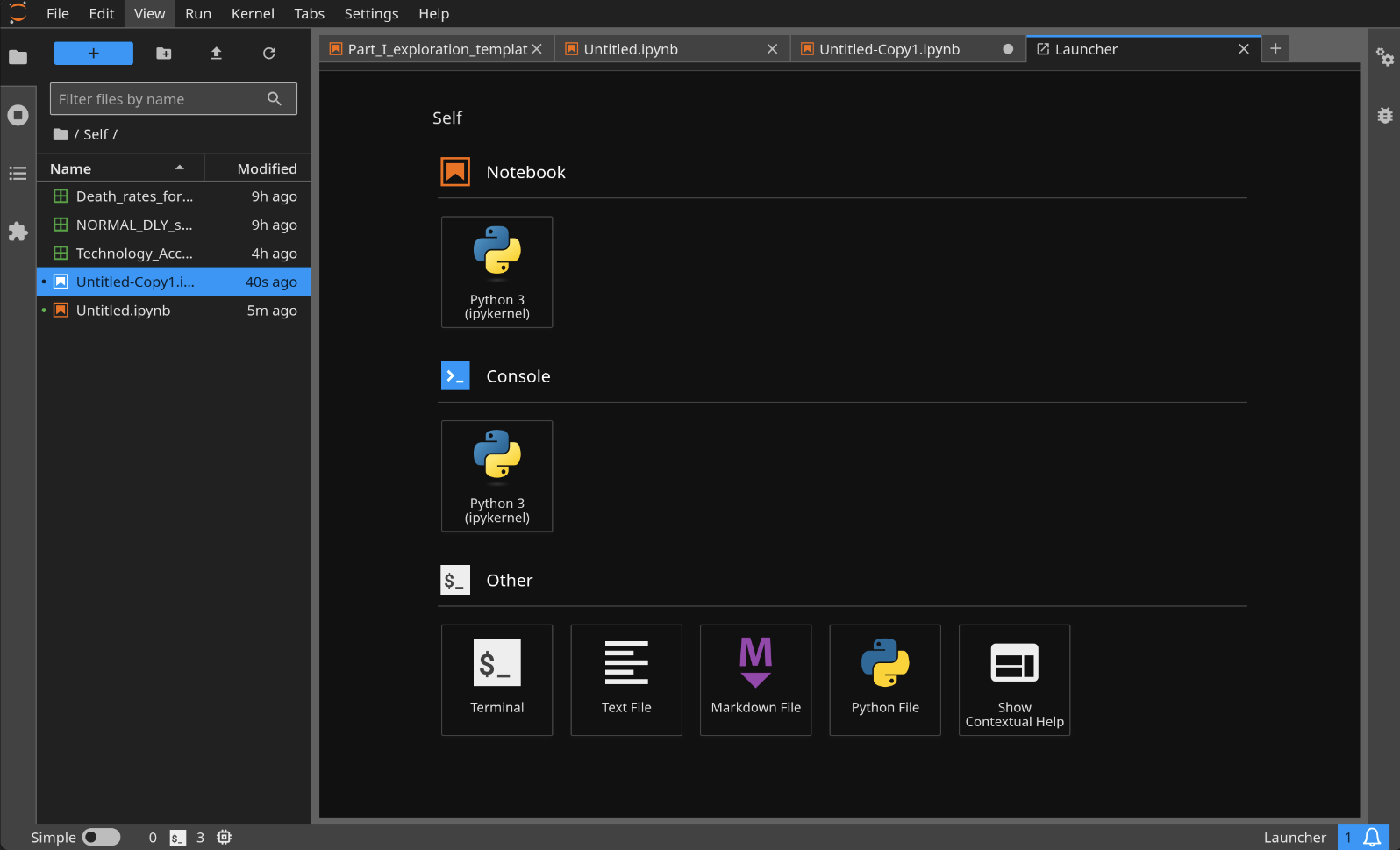Click the New Folder icon
This screenshot has height=850, width=1400.
click(164, 54)
